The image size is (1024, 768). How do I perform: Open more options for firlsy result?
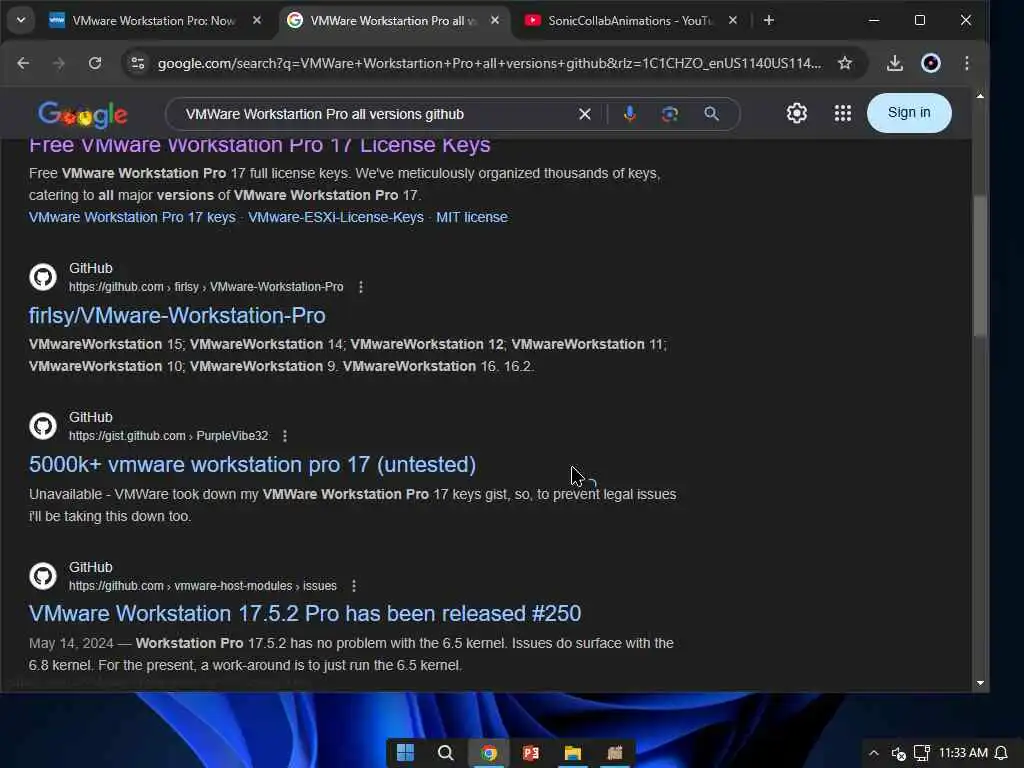coord(360,287)
